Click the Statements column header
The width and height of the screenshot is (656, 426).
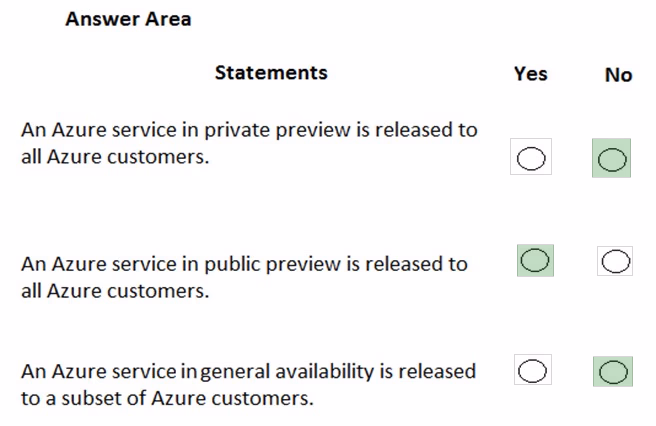271,72
